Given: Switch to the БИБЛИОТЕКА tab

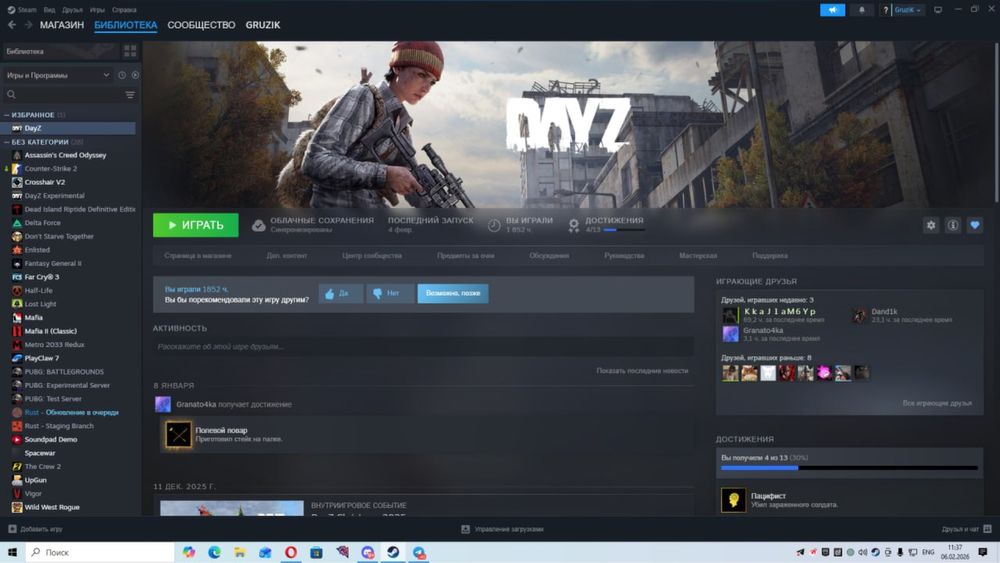Looking at the screenshot, I should pyautogui.click(x=126, y=25).
